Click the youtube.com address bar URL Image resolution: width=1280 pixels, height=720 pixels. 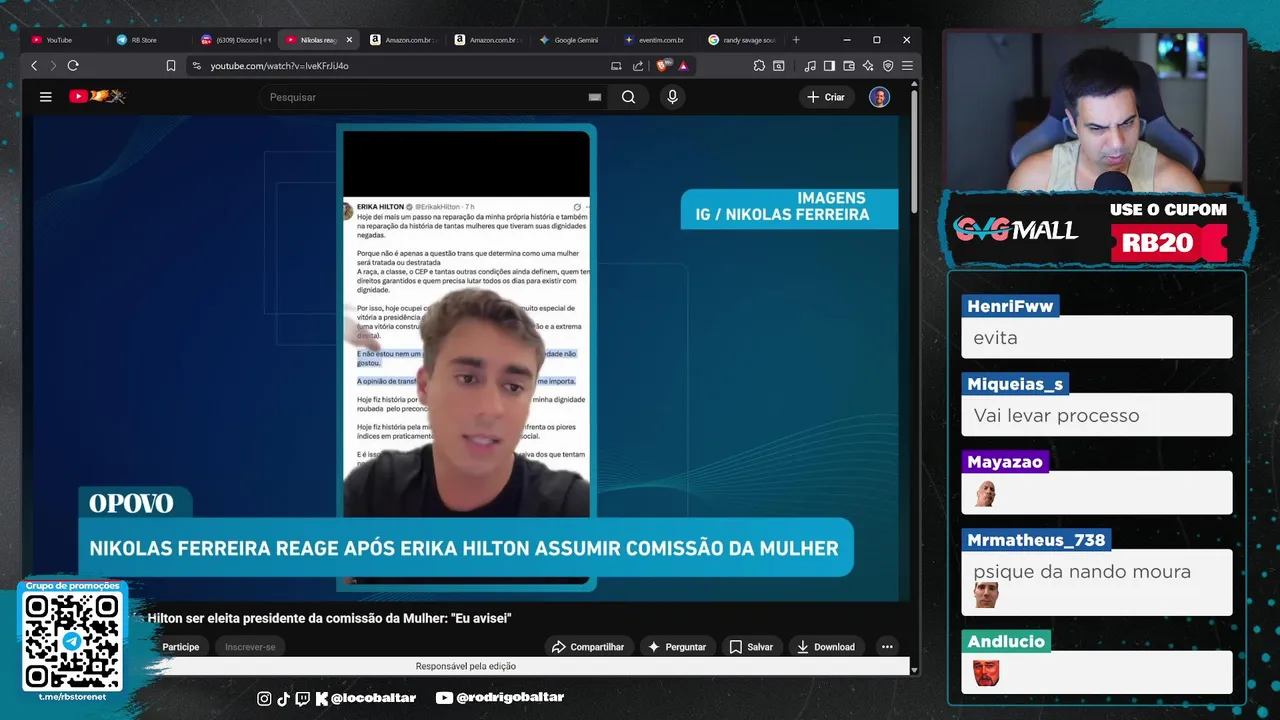(x=279, y=66)
